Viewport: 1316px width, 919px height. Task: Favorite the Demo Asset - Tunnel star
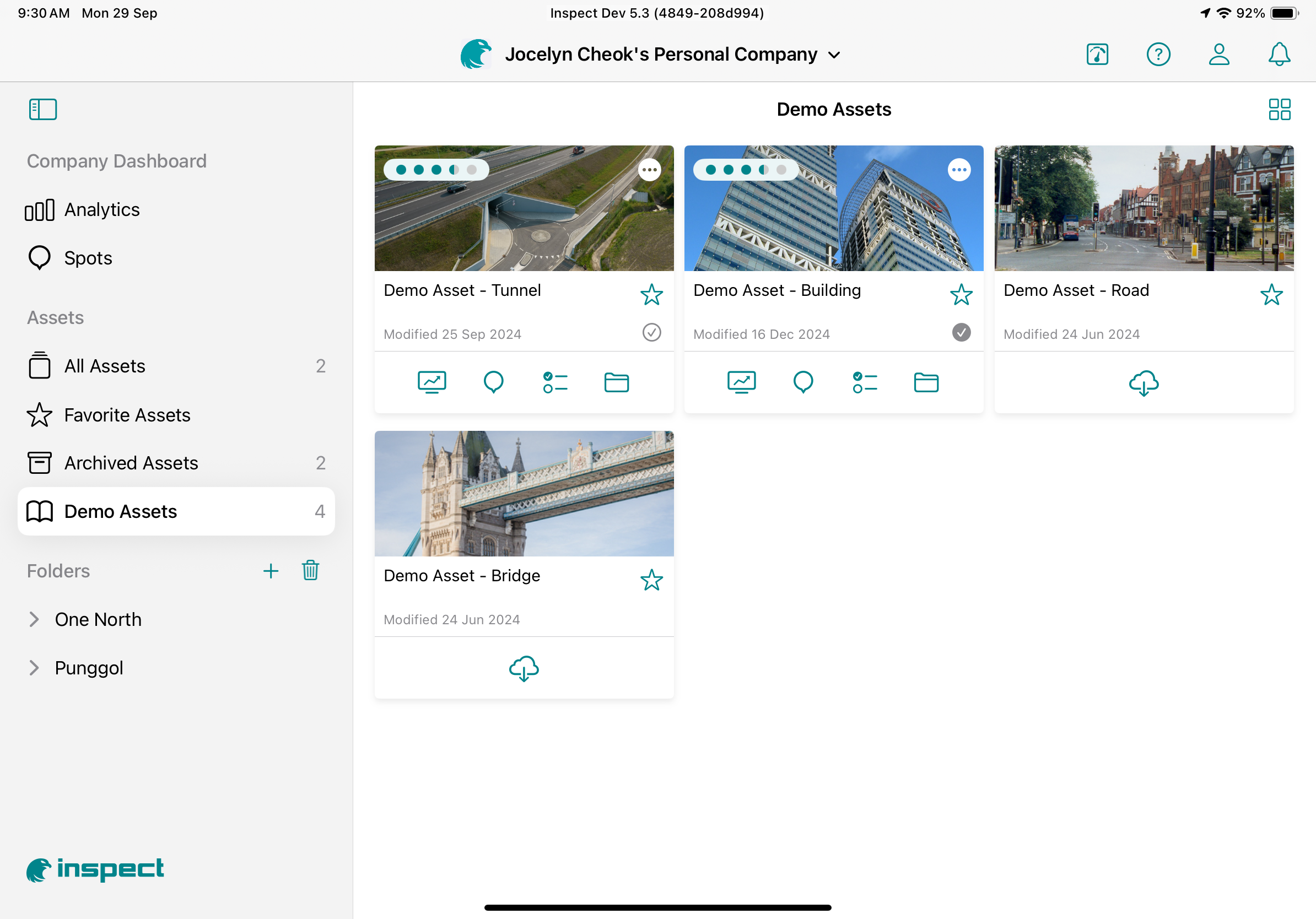coord(651,295)
